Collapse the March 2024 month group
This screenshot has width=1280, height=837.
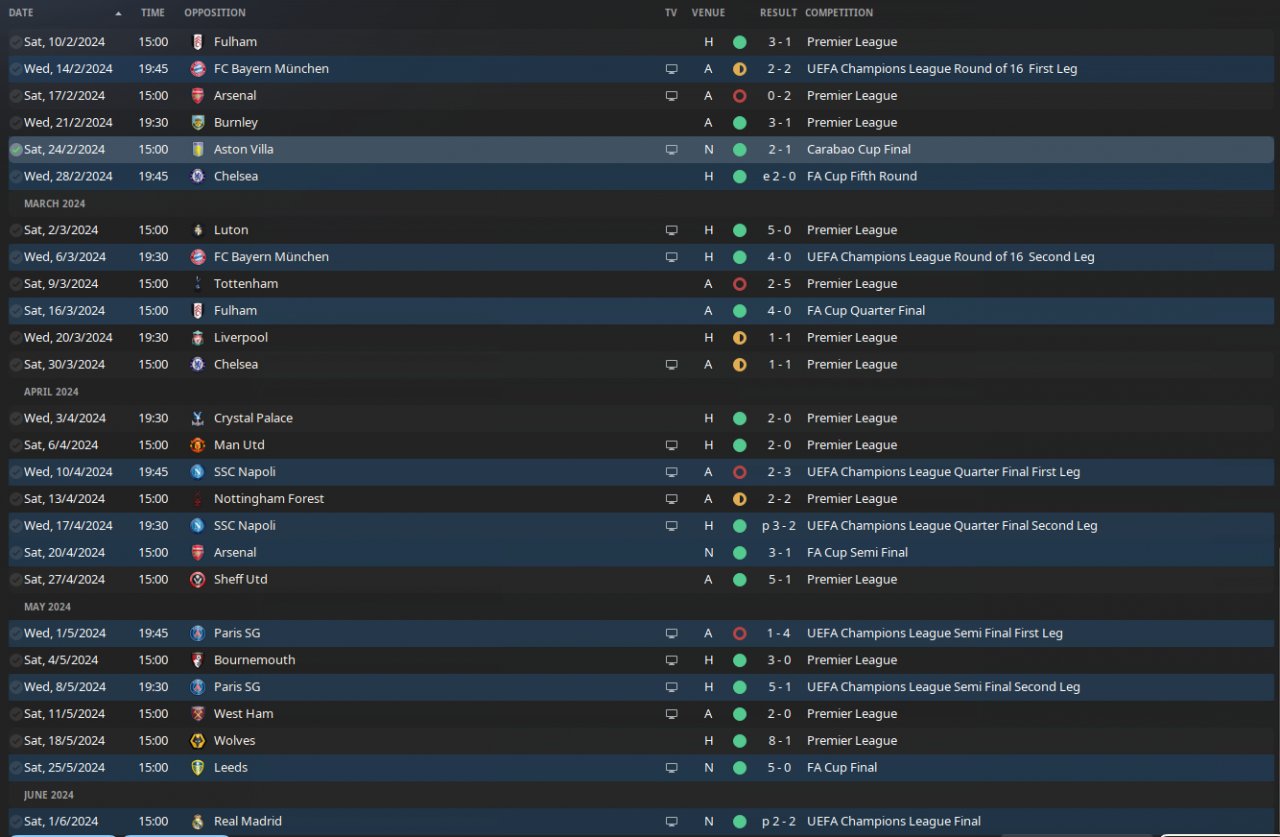pyautogui.click(x=54, y=204)
